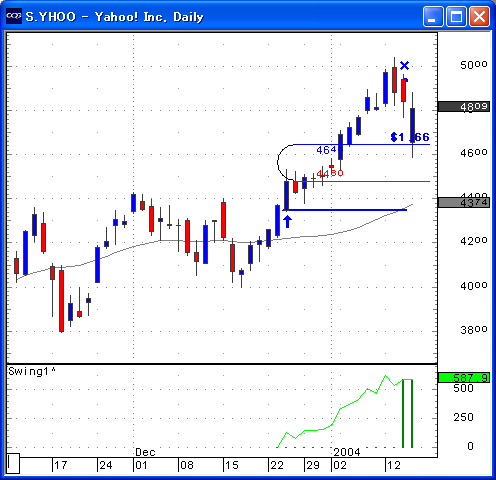Click the date label 17 on time axis
This screenshot has width=496, height=480.
pos(61,465)
